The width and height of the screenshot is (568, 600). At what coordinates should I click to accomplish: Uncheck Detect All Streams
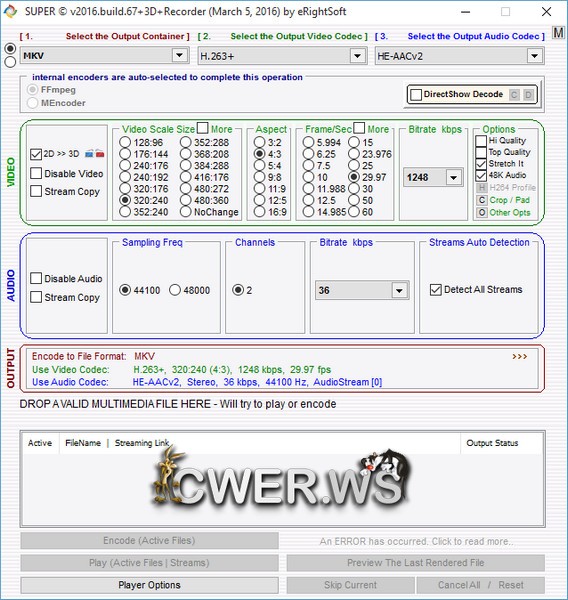click(436, 290)
